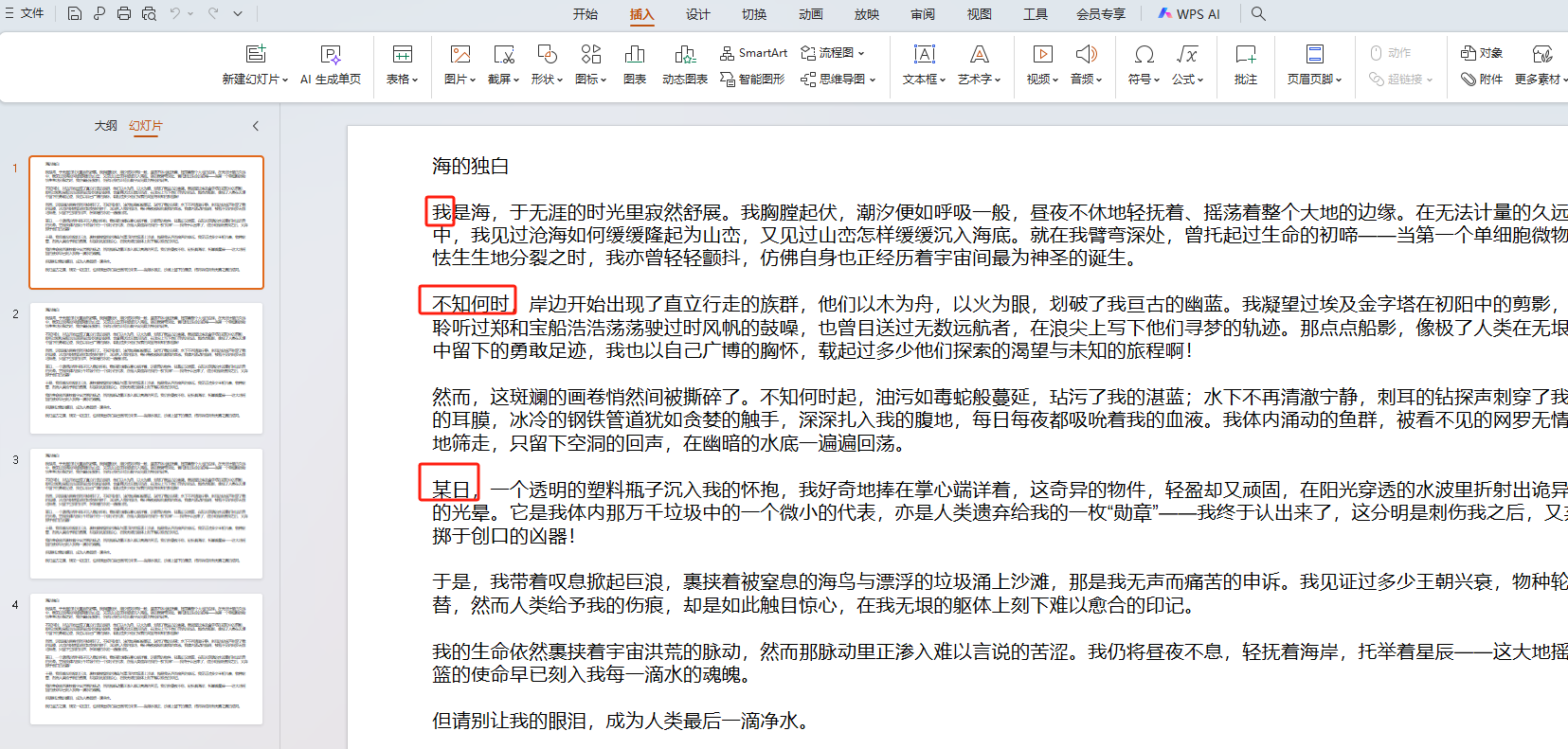Open the 思维导图 dropdown
The image size is (1568, 749).
click(x=838, y=80)
